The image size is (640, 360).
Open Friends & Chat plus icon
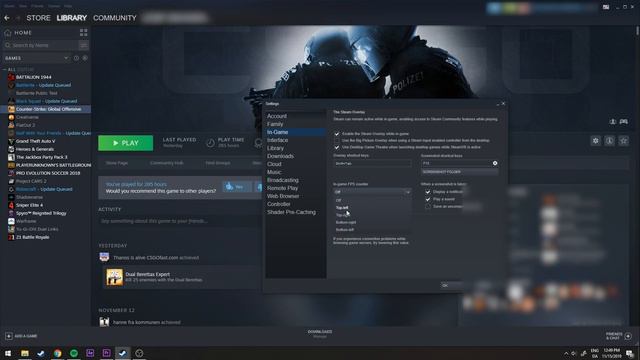tap(628, 336)
